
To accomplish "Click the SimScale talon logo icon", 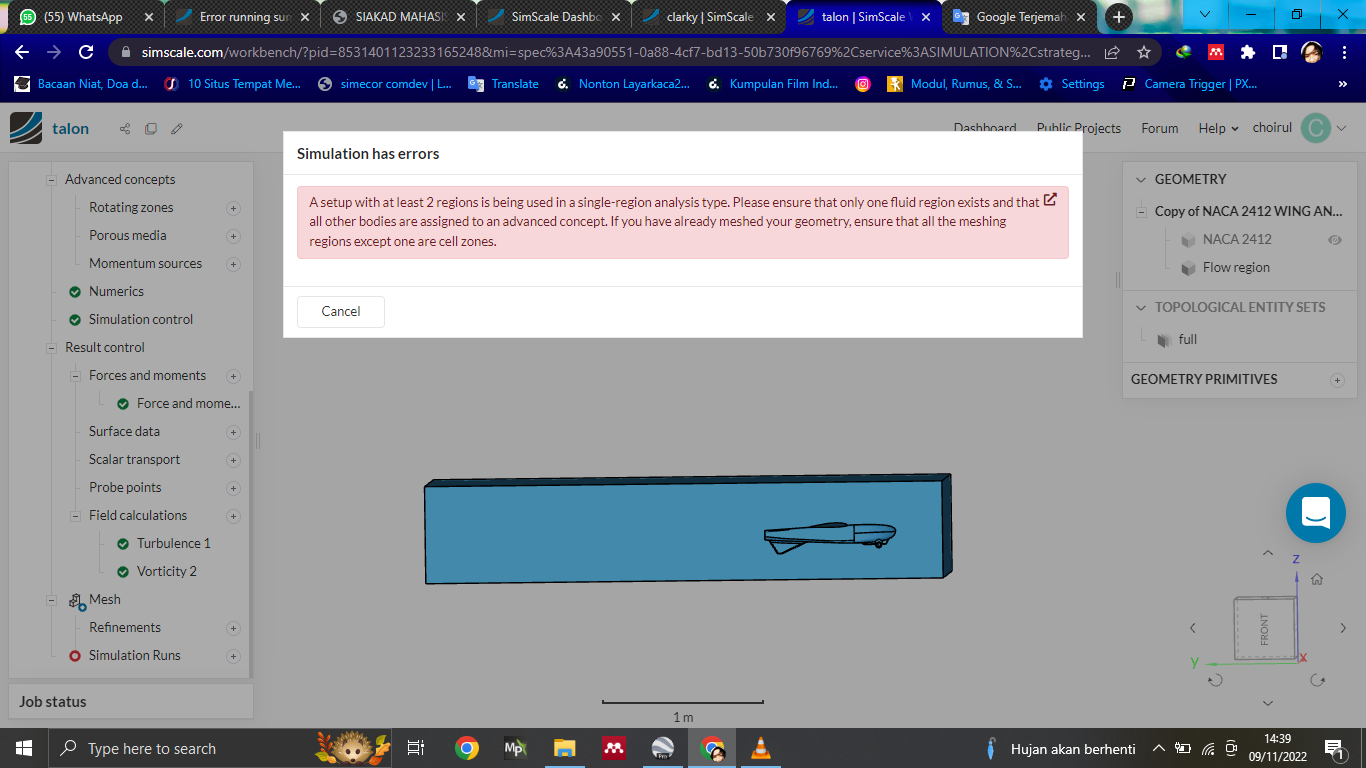I will 25,128.
